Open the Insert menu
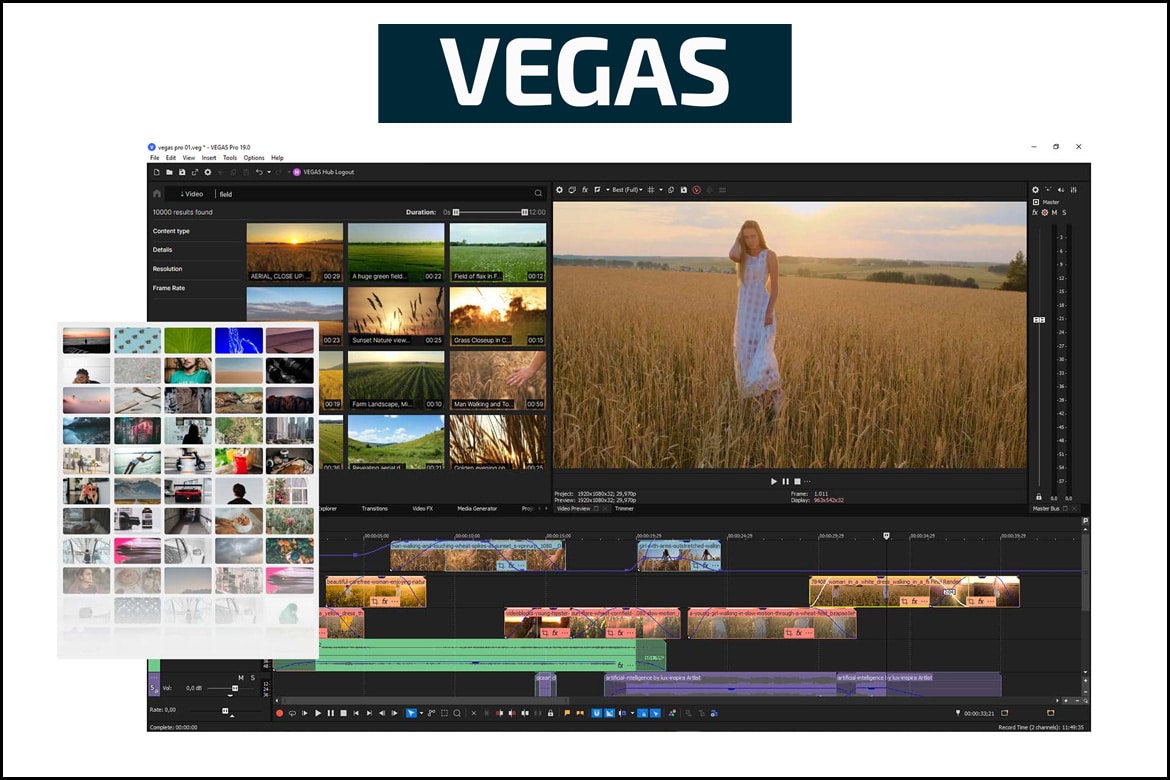1170x780 pixels. (208, 158)
